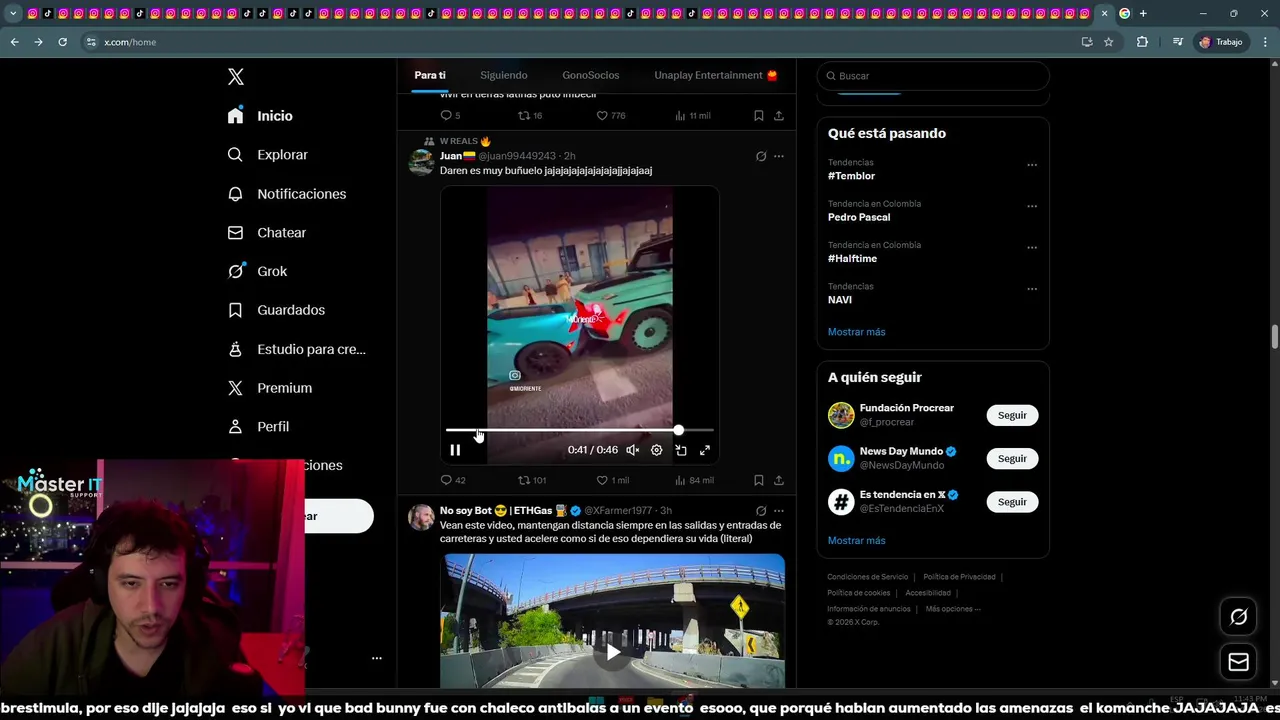Click the X logo in the sidebar
Viewport: 1280px width, 720px height.
(236, 77)
